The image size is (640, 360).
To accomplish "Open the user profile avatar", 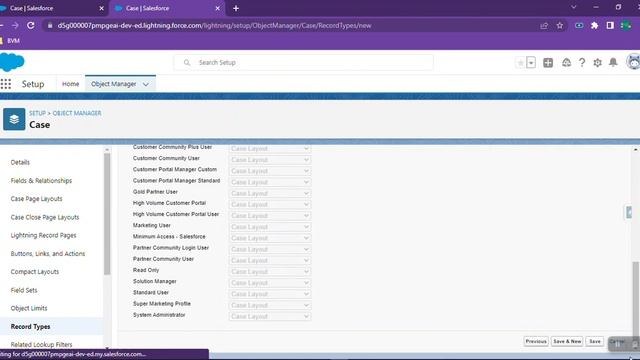I will [633, 62].
